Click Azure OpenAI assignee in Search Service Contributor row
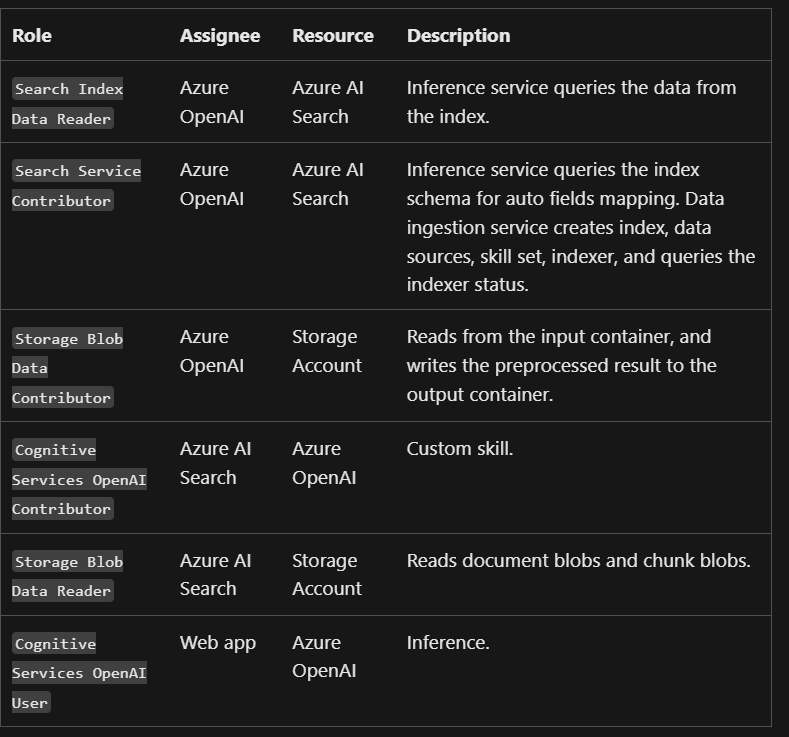The height and width of the screenshot is (737, 789). point(212,184)
